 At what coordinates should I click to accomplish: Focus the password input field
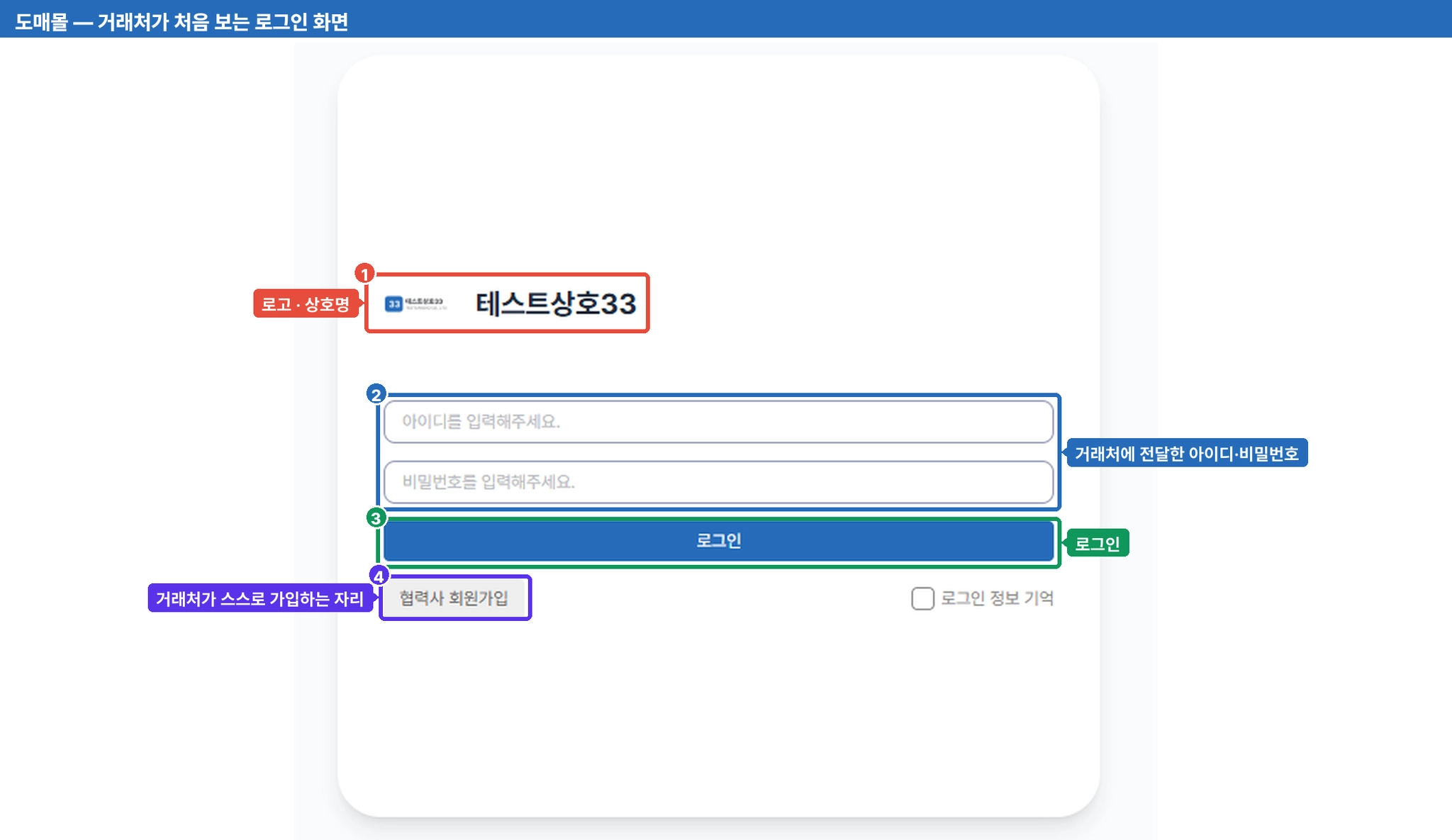718,482
